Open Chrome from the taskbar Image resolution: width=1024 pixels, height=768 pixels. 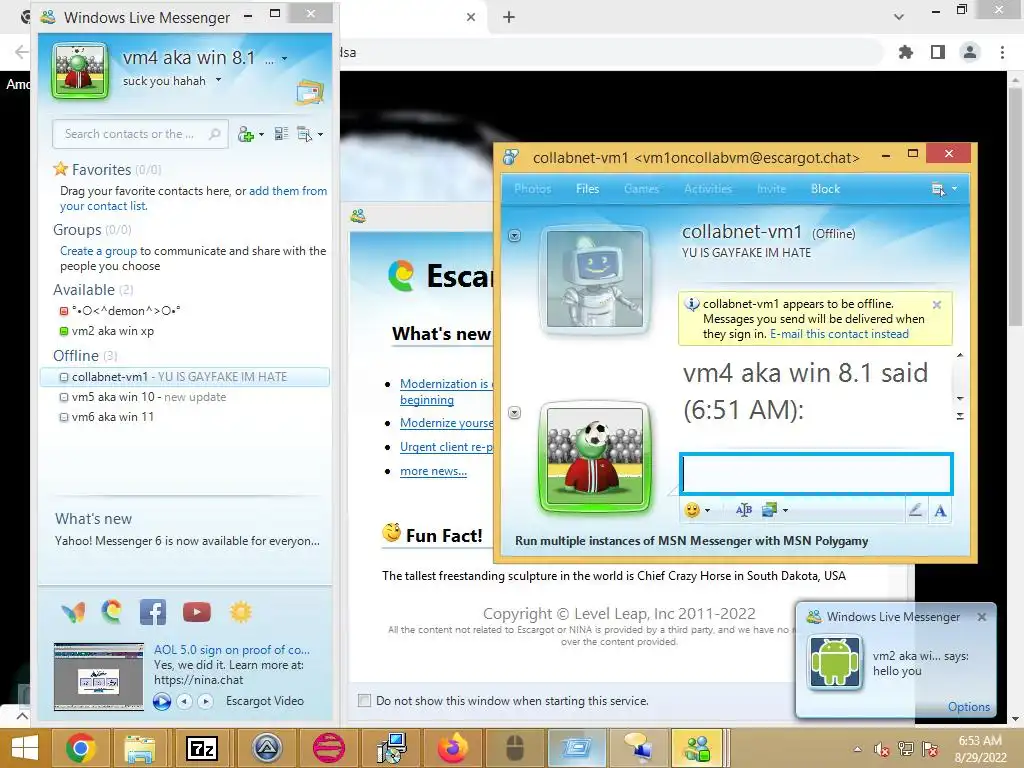[x=80, y=748]
